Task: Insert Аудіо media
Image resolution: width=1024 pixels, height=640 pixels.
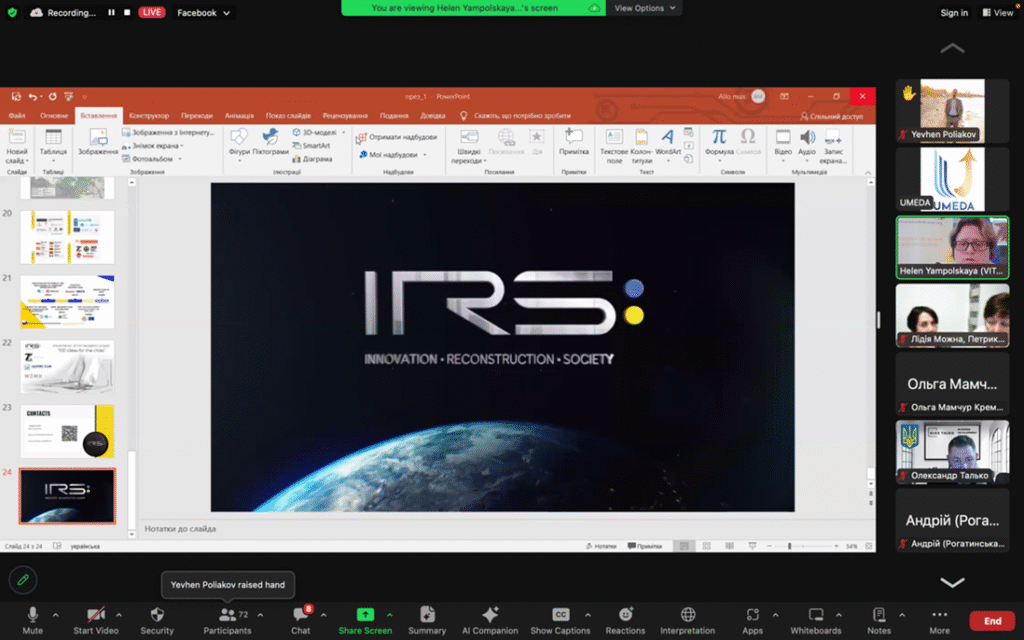Action: (807, 142)
